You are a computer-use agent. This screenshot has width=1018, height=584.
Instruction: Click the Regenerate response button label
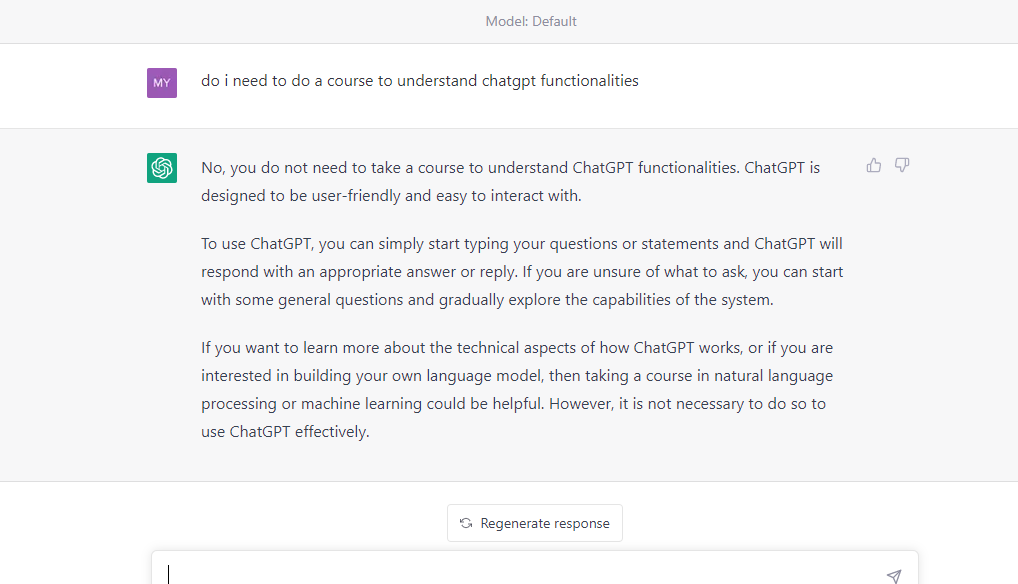click(x=545, y=523)
